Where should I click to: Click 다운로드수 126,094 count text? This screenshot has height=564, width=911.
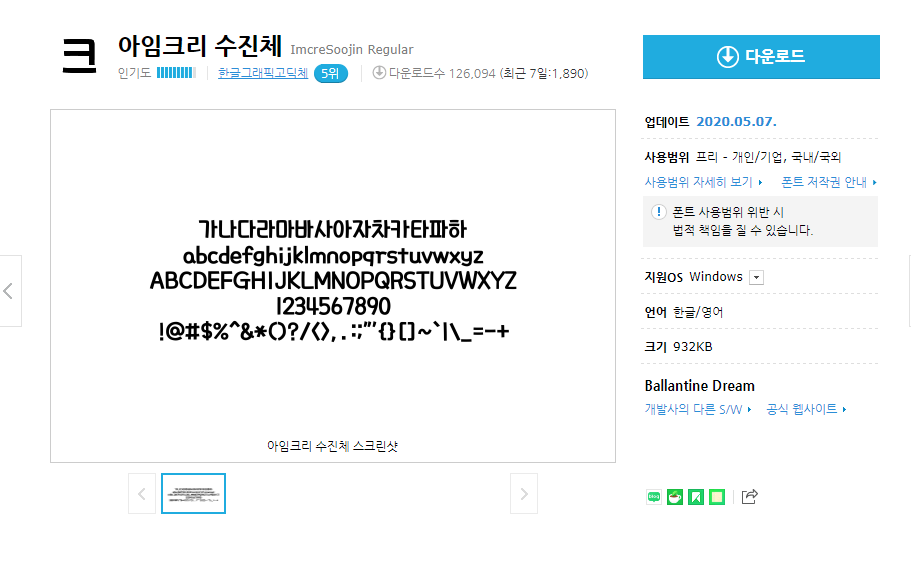[x=442, y=73]
